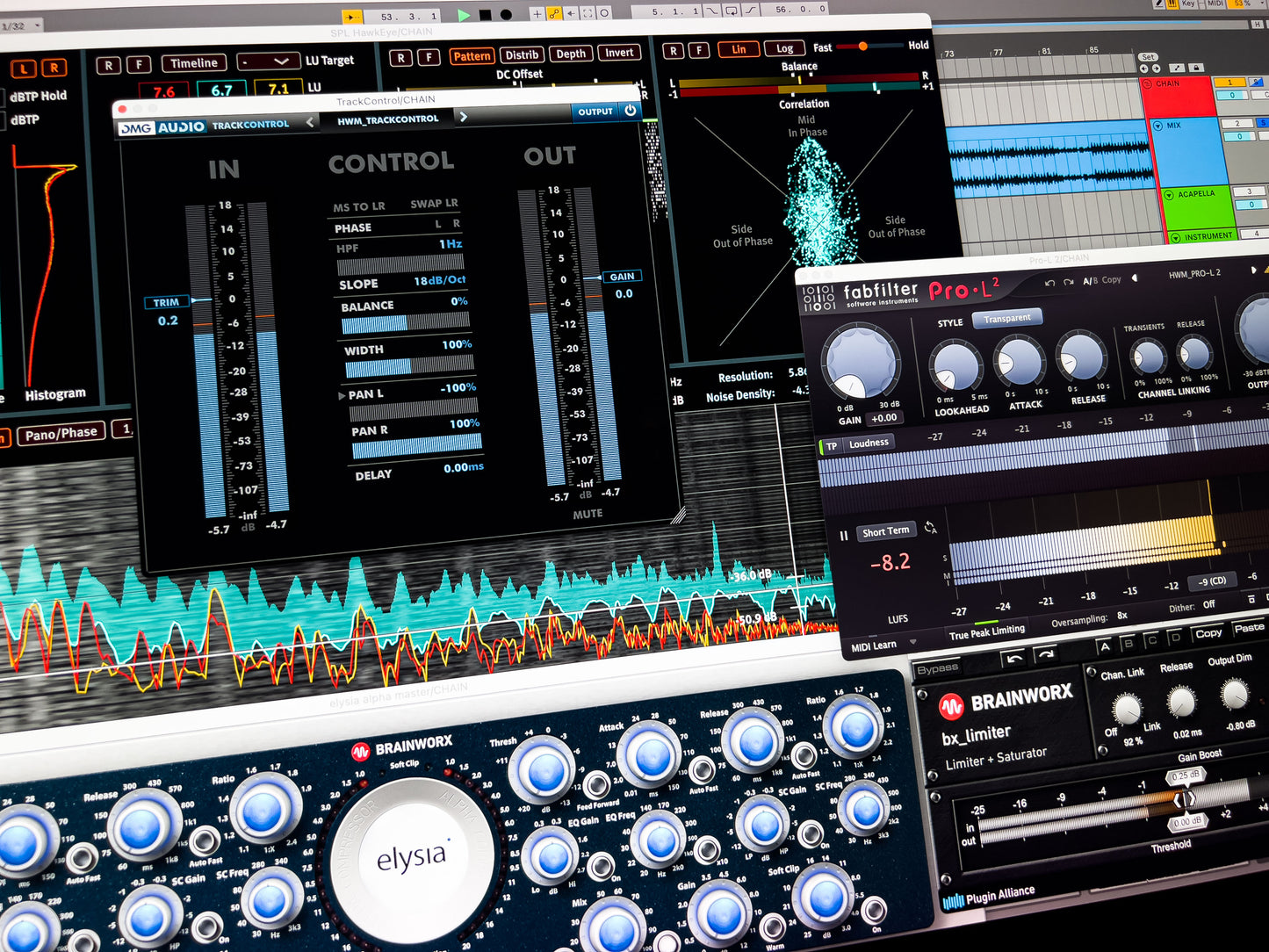Image resolution: width=1269 pixels, height=952 pixels.
Task: Open Pro-L 2's Dither Off menu
Action: click(1208, 605)
